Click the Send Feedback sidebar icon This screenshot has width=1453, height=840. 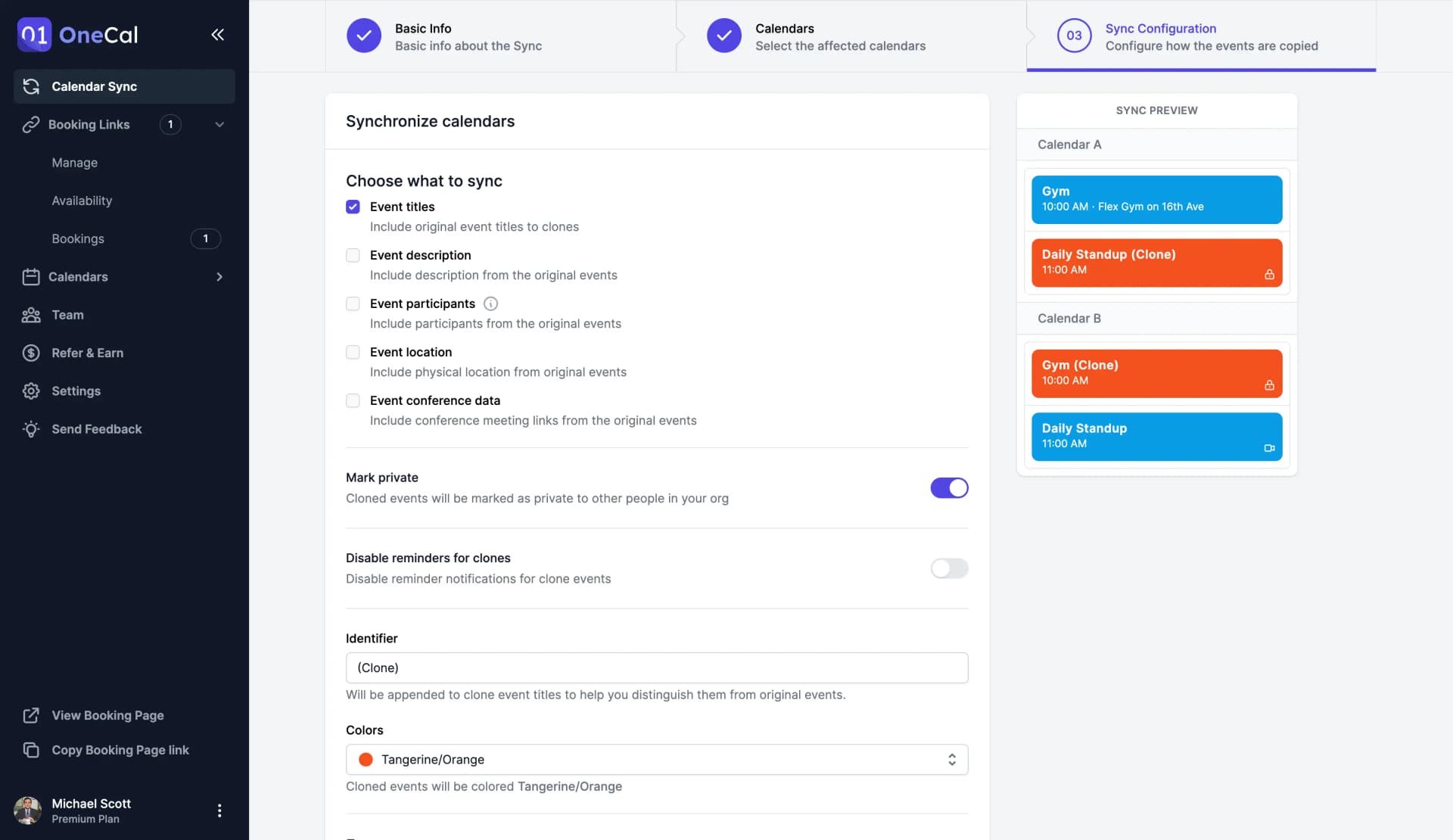point(30,429)
